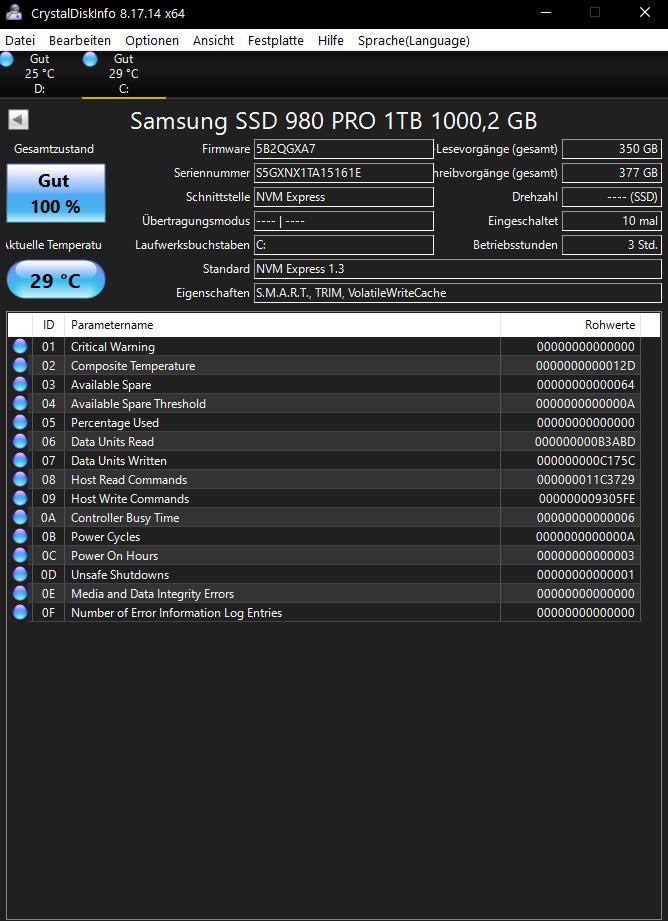Click status icon of Host Write Commands row
The width and height of the screenshot is (668, 921).
coord(20,499)
